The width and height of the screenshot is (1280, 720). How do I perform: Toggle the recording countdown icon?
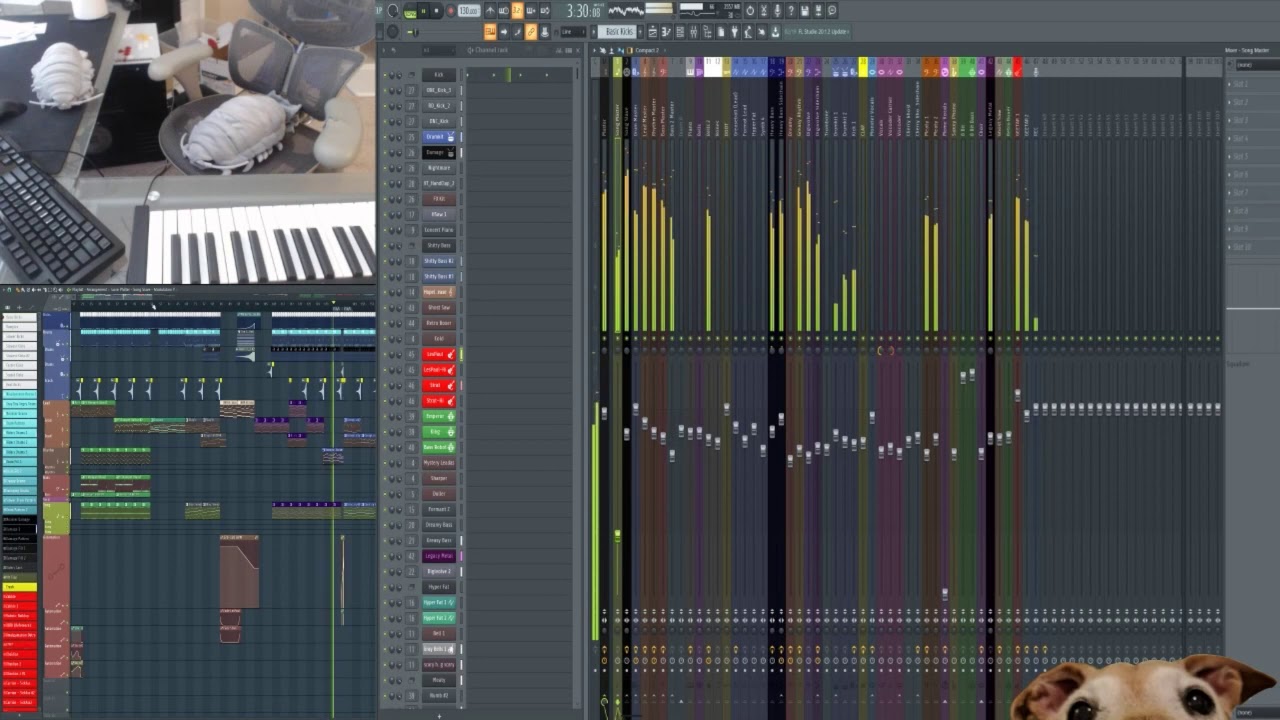click(517, 11)
